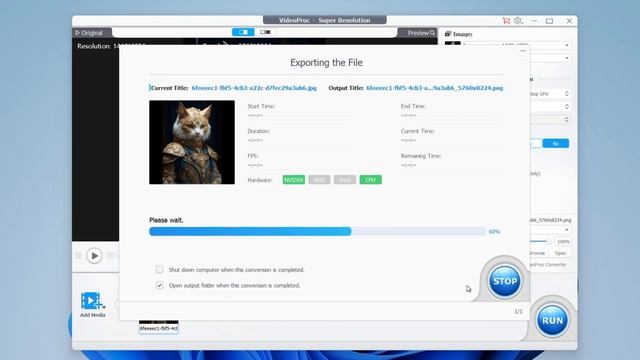Click the stepper below the GPU selector
Viewport: 640px width, 360px height.
(567, 107)
